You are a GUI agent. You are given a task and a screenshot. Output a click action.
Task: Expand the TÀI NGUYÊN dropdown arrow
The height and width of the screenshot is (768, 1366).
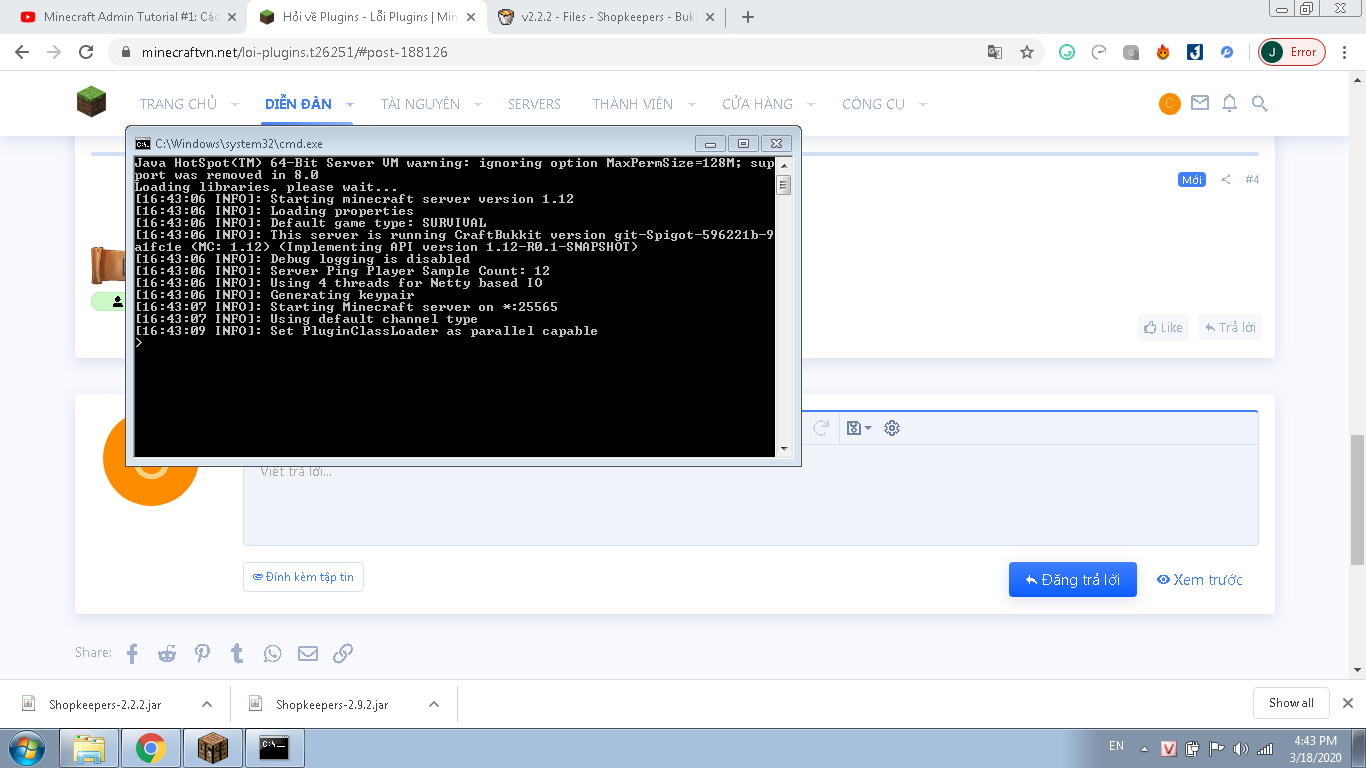pyautogui.click(x=477, y=104)
